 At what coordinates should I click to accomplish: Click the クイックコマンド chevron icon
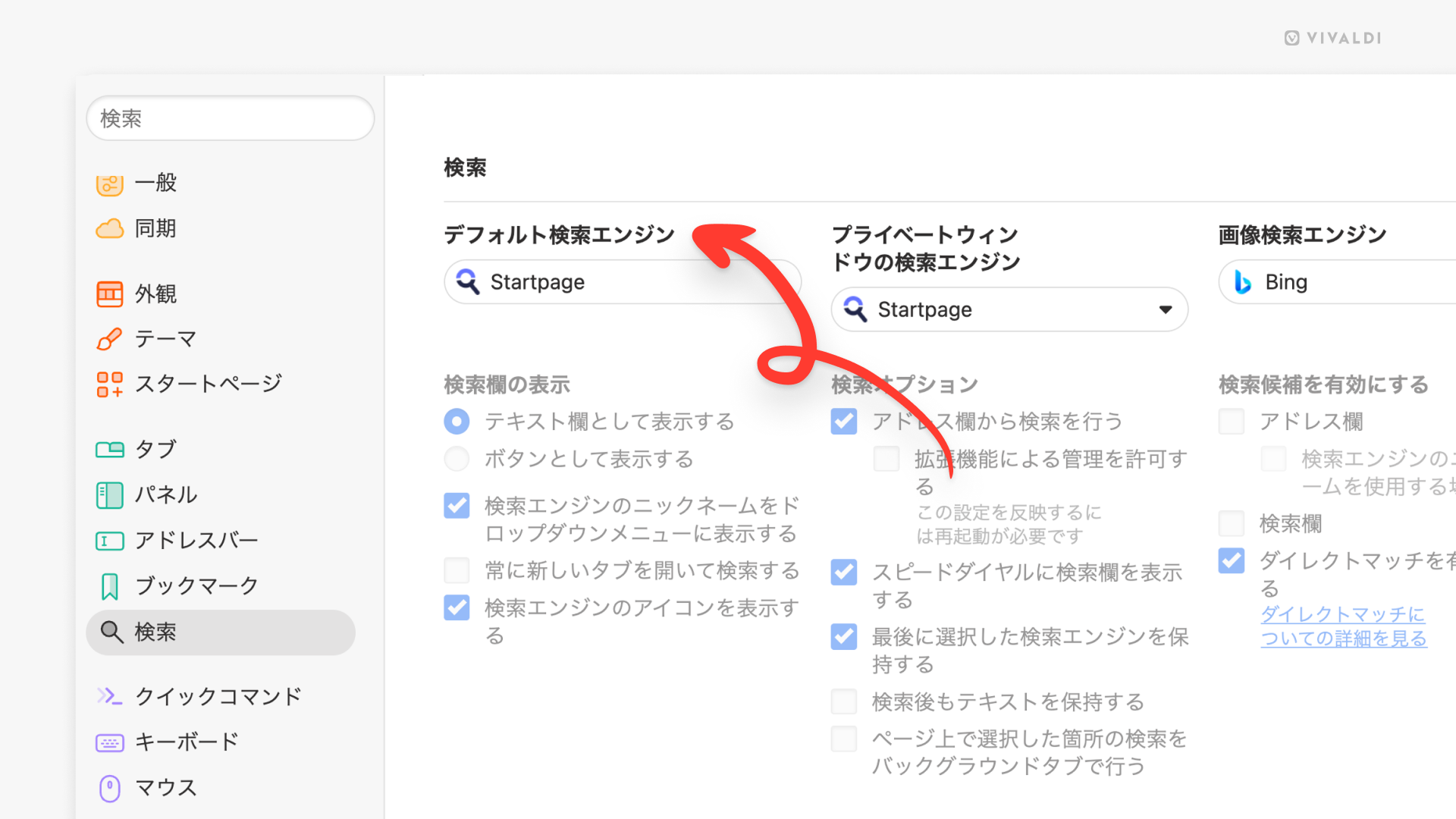pyautogui.click(x=110, y=696)
